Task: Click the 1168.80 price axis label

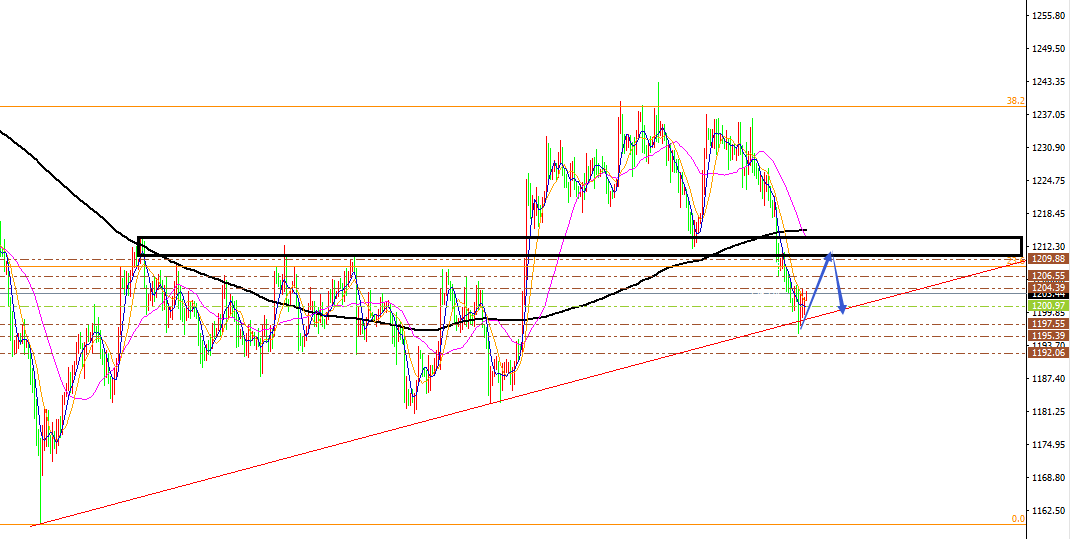Action: click(x=1050, y=478)
